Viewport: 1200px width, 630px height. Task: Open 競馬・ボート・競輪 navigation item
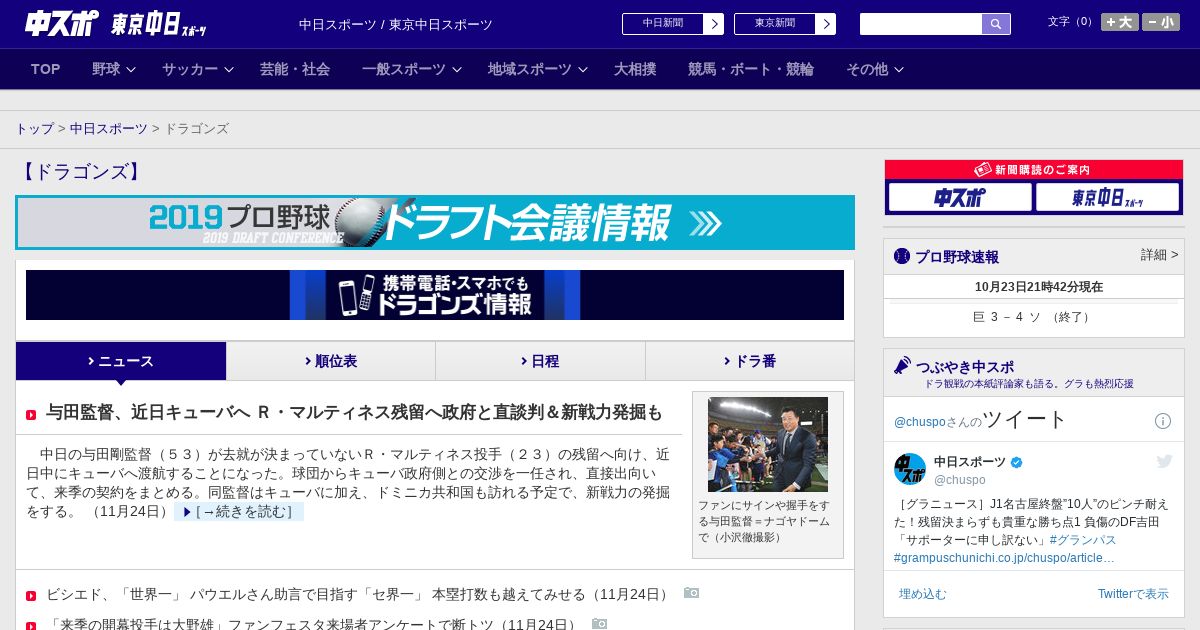point(751,69)
